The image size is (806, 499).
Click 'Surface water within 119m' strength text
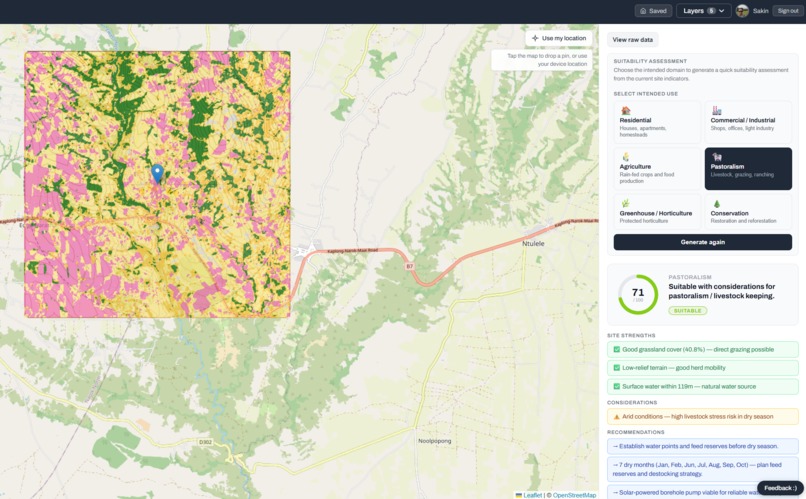[x=689, y=386]
